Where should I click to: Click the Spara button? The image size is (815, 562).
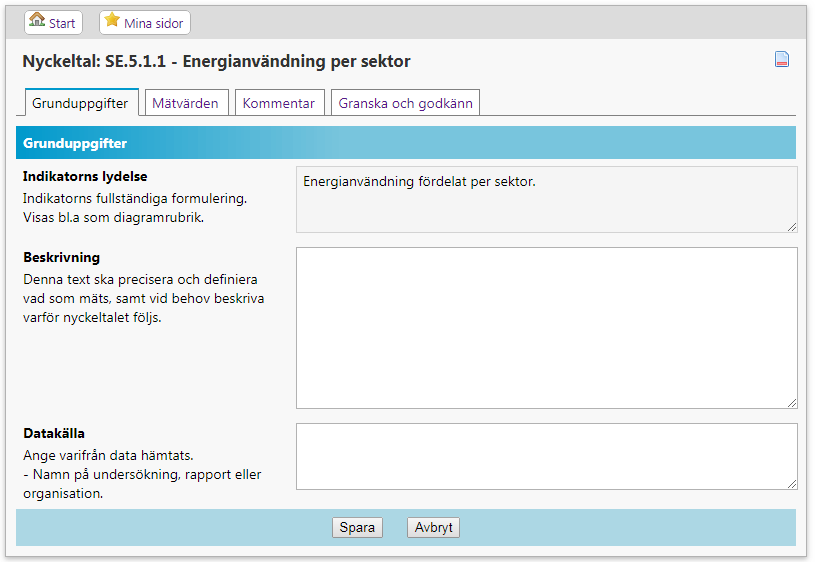point(357,528)
